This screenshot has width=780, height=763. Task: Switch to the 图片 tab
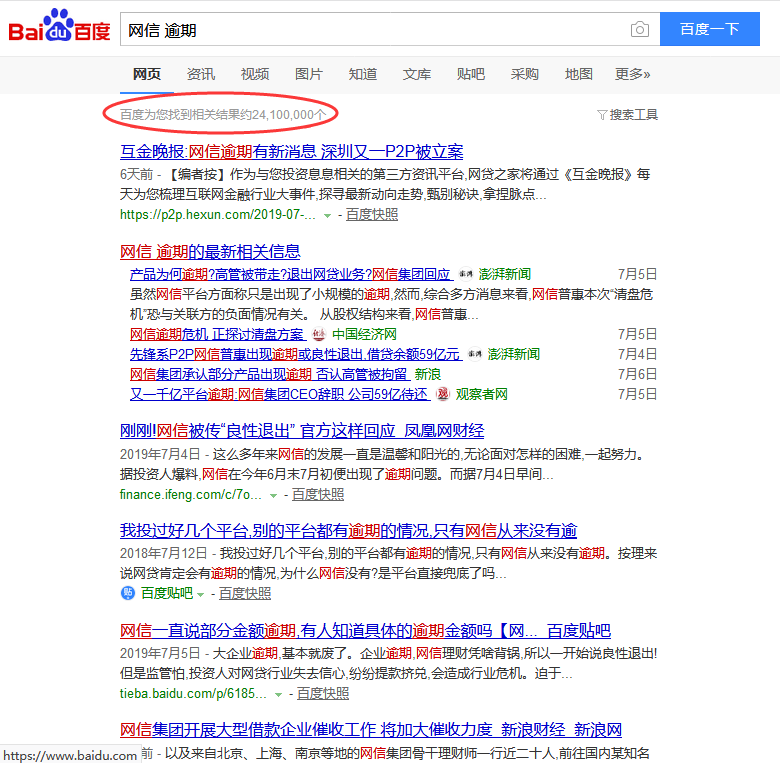[308, 75]
